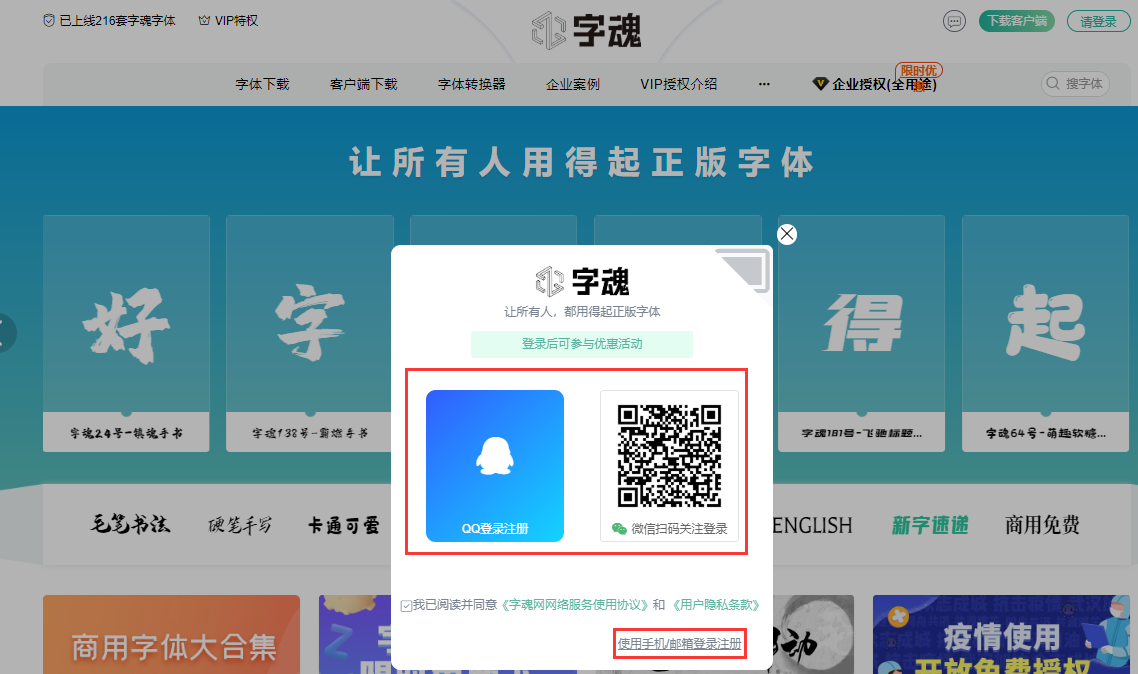Screen dimensions: 1138x674
Task: Open the 商用字体大合集 banner
Action: tap(171, 635)
